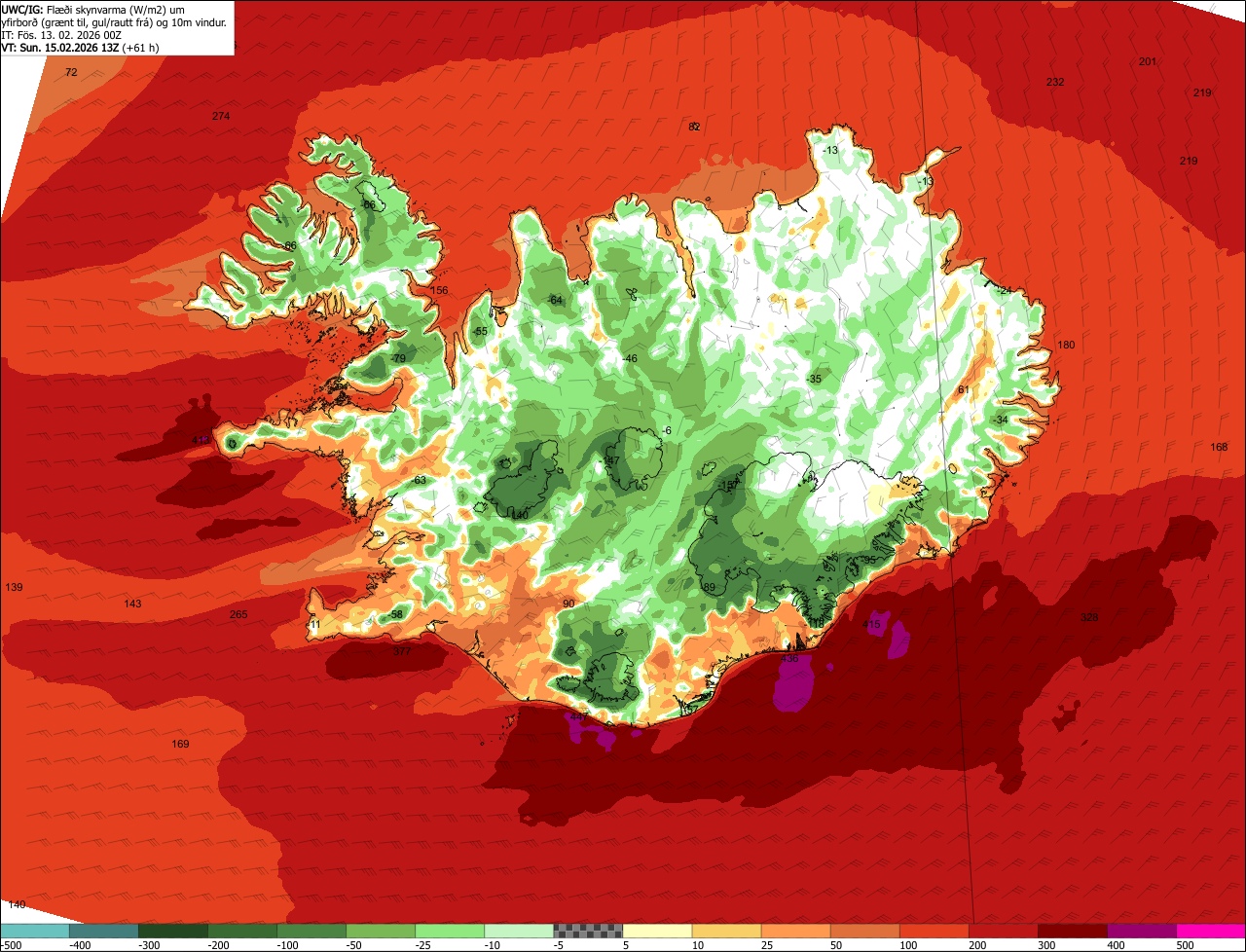The image size is (1246, 952).
Task: Click the '300' legend label
Action: click(x=1045, y=945)
